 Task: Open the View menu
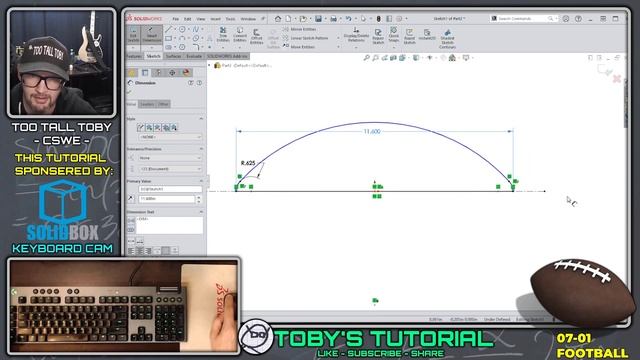pos(201,19)
